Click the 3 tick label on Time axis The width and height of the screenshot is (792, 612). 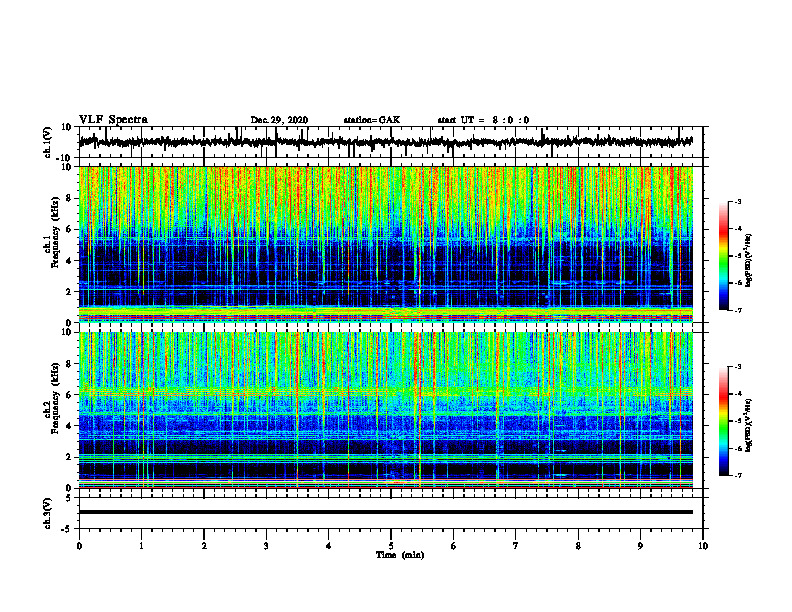266,546
